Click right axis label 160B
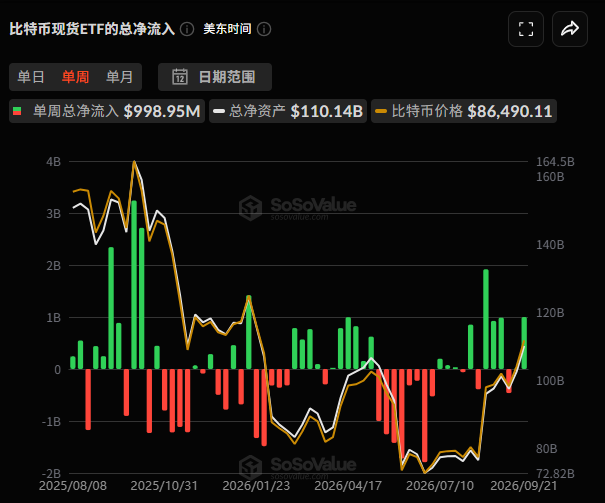 pyautogui.click(x=550, y=177)
